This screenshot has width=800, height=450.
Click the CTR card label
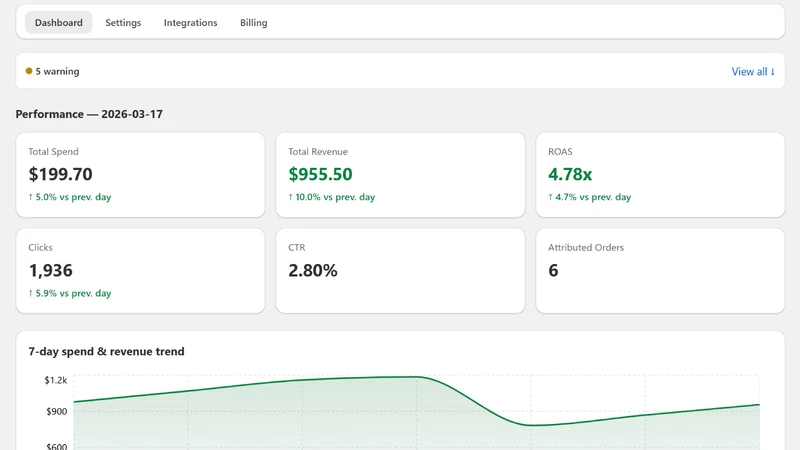tap(296, 247)
